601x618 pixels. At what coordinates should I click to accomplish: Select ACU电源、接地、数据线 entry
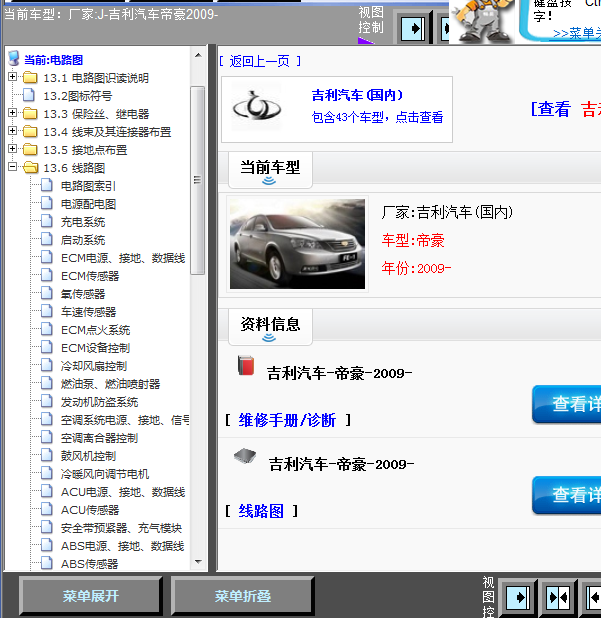tap(123, 492)
